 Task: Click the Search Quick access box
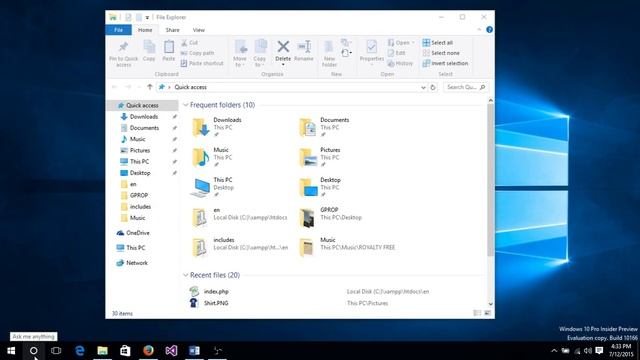pyautogui.click(x=465, y=87)
